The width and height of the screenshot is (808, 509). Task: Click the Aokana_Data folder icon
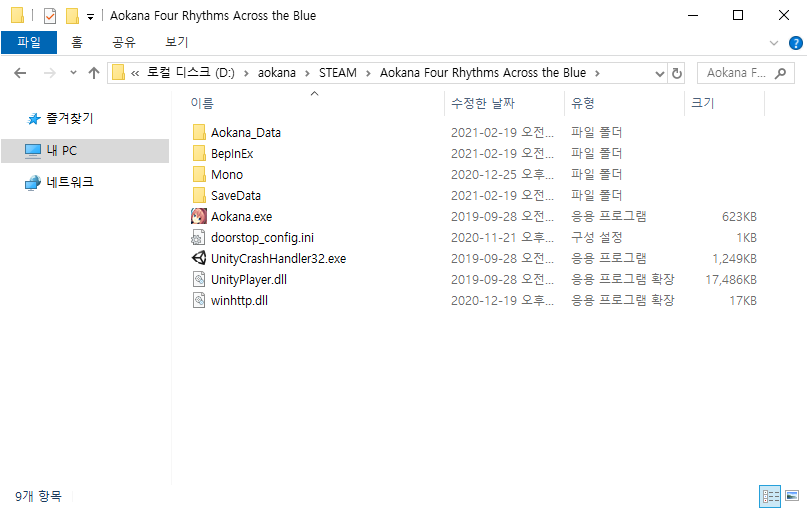199,132
